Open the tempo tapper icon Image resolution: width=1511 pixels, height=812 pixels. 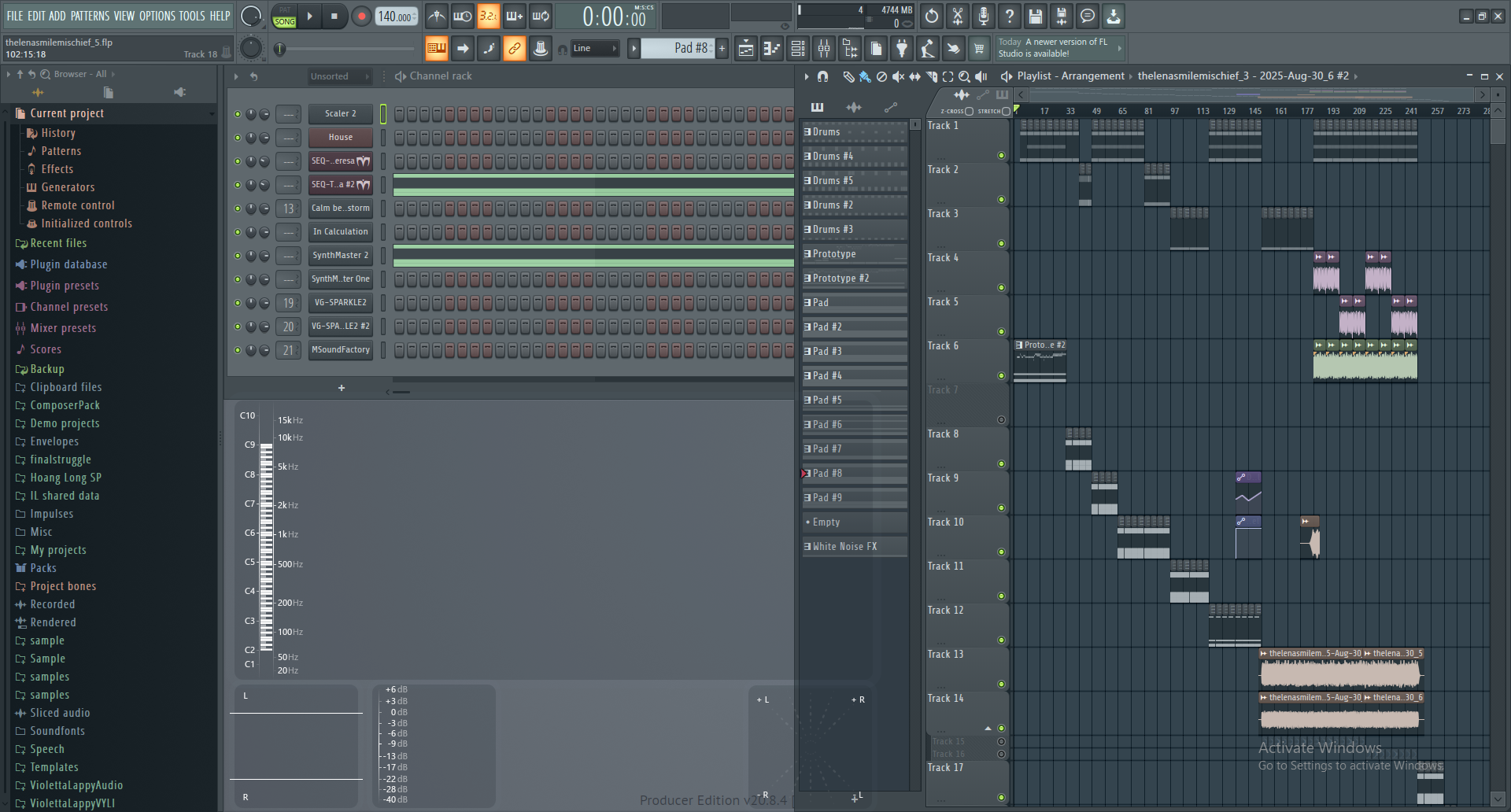pyautogui.click(x=928, y=49)
